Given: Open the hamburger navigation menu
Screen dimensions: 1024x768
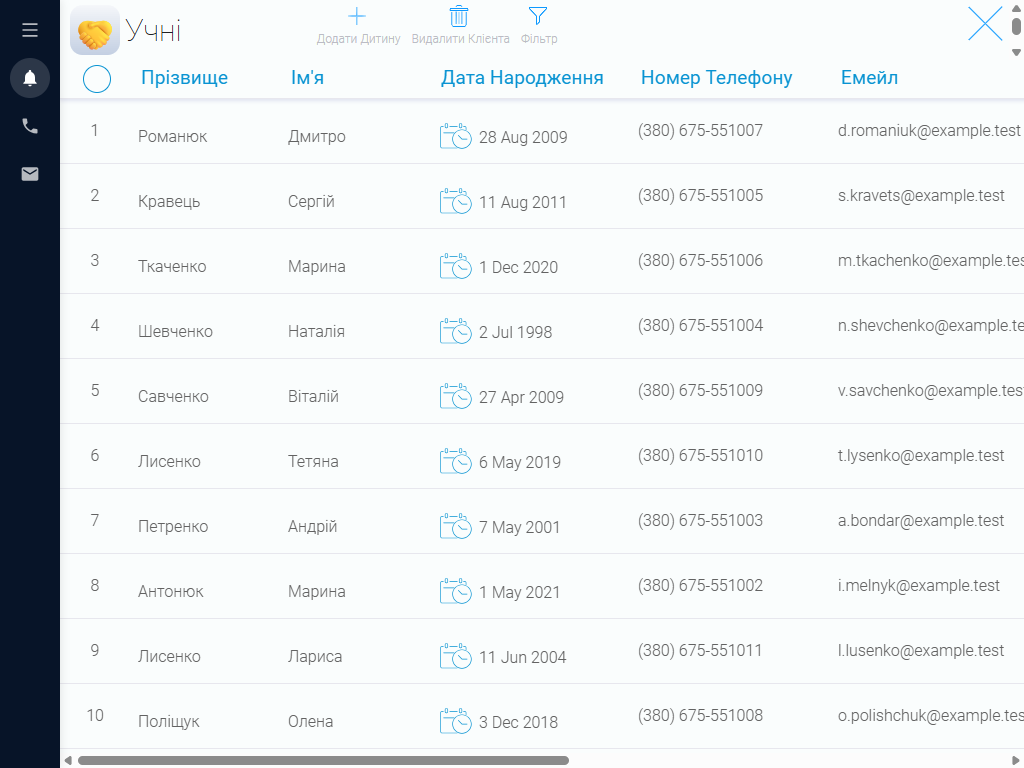Looking at the screenshot, I should [x=30, y=30].
